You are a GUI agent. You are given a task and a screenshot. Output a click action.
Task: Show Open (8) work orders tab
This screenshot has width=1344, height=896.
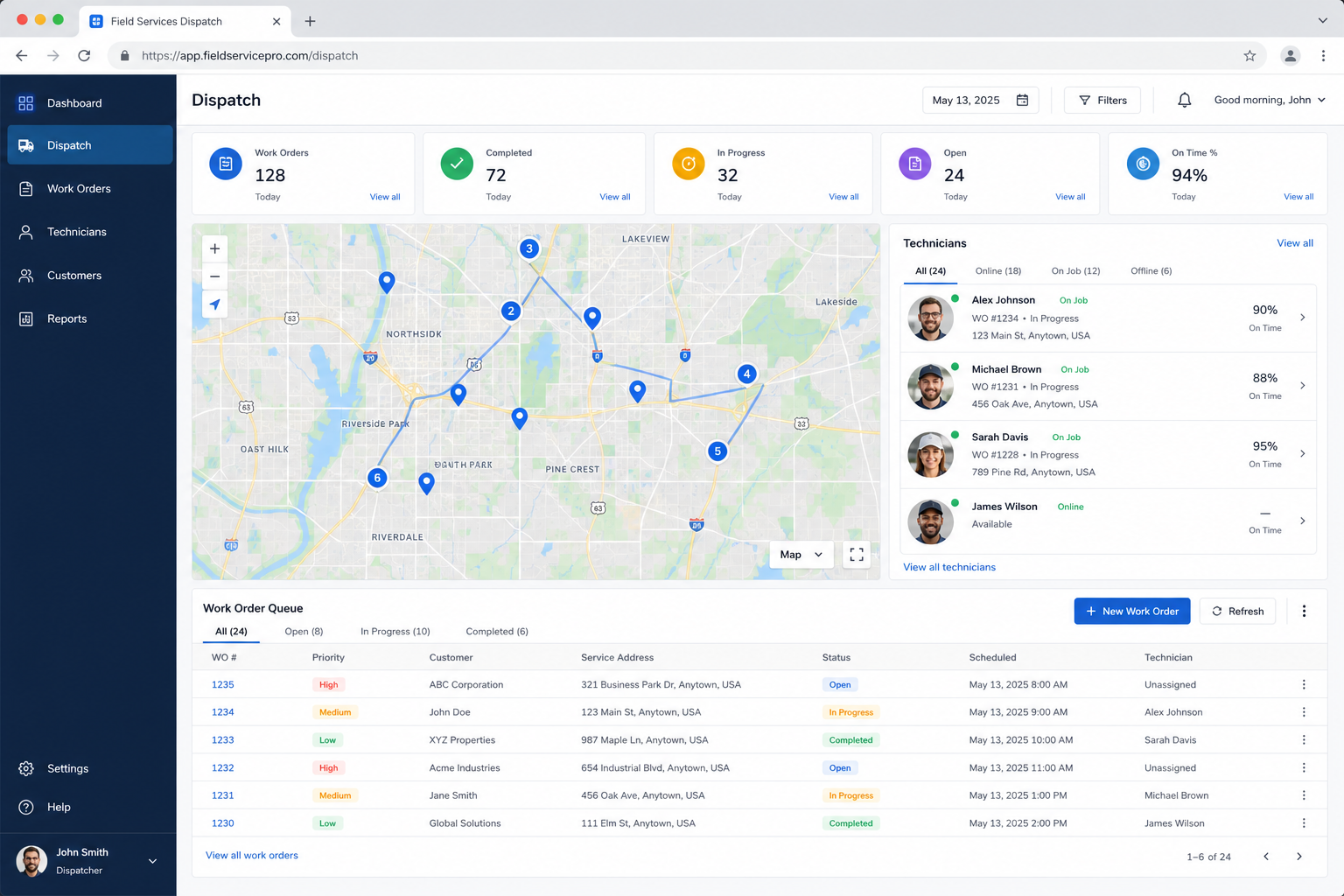(304, 632)
